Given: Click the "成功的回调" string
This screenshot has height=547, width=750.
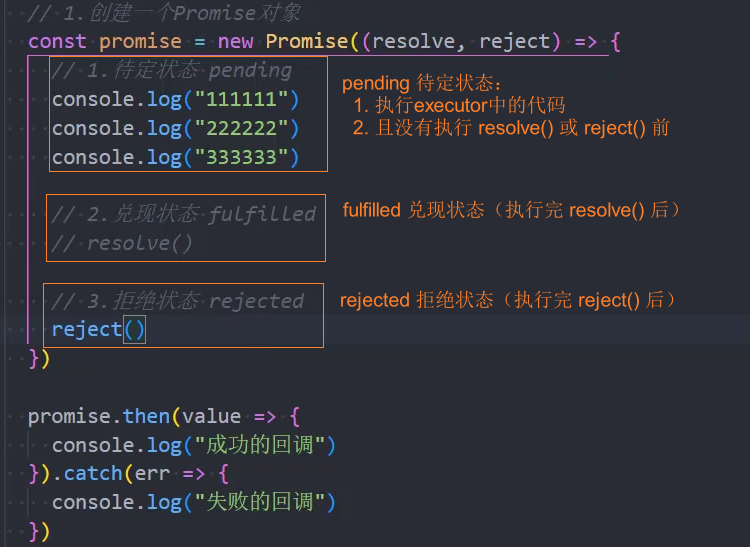Looking at the screenshot, I should [x=259, y=445].
